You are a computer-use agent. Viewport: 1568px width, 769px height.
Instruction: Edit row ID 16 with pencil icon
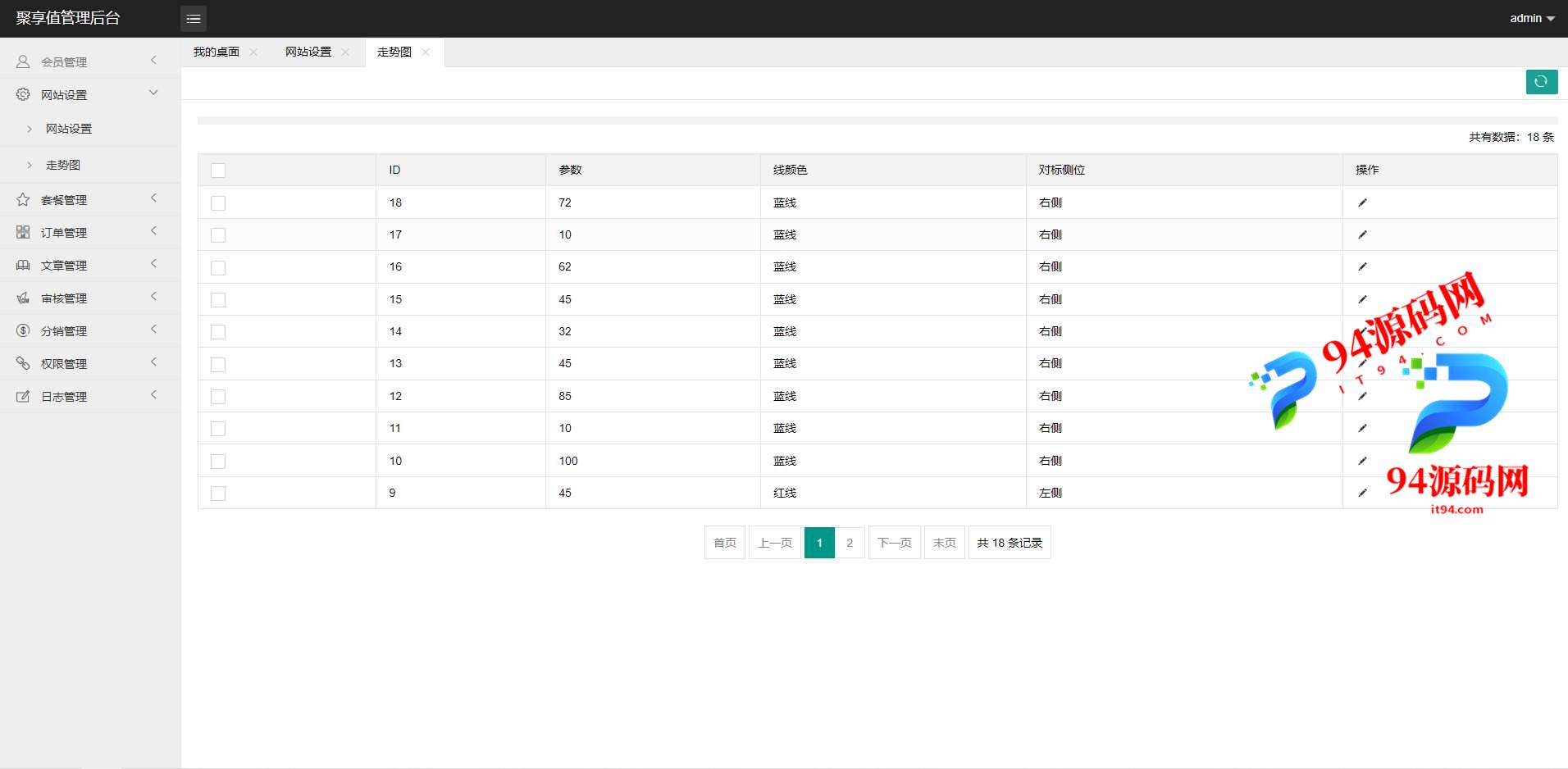pyautogui.click(x=1362, y=266)
